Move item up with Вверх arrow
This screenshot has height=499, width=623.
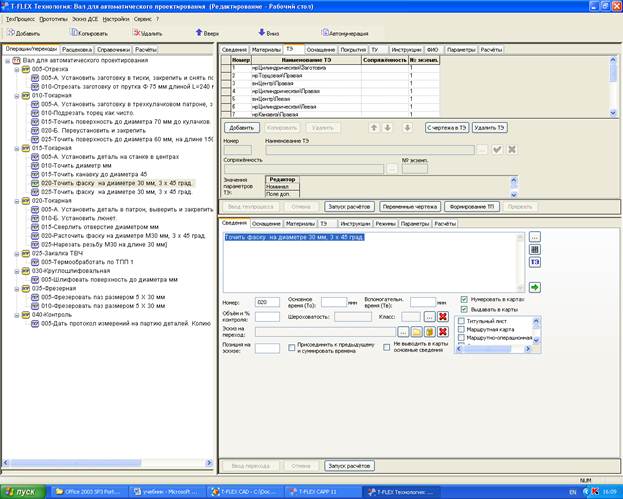pos(199,32)
